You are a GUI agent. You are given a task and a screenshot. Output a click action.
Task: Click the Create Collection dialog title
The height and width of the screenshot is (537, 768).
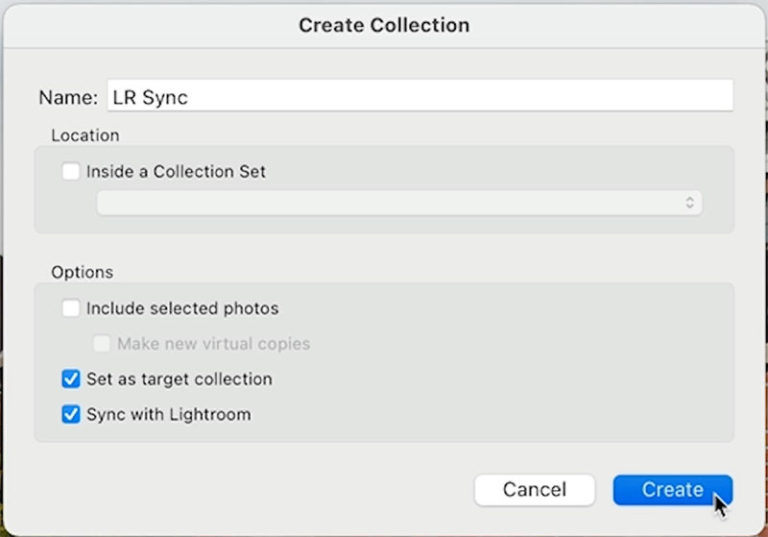point(384,25)
